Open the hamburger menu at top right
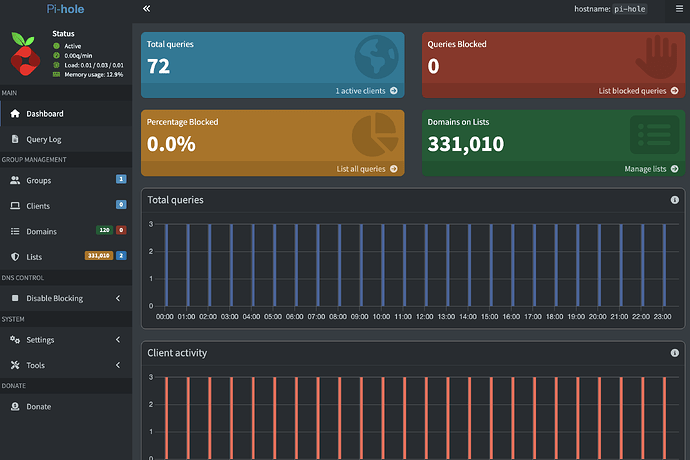Screen dimensions: 690x460 click(679, 8)
